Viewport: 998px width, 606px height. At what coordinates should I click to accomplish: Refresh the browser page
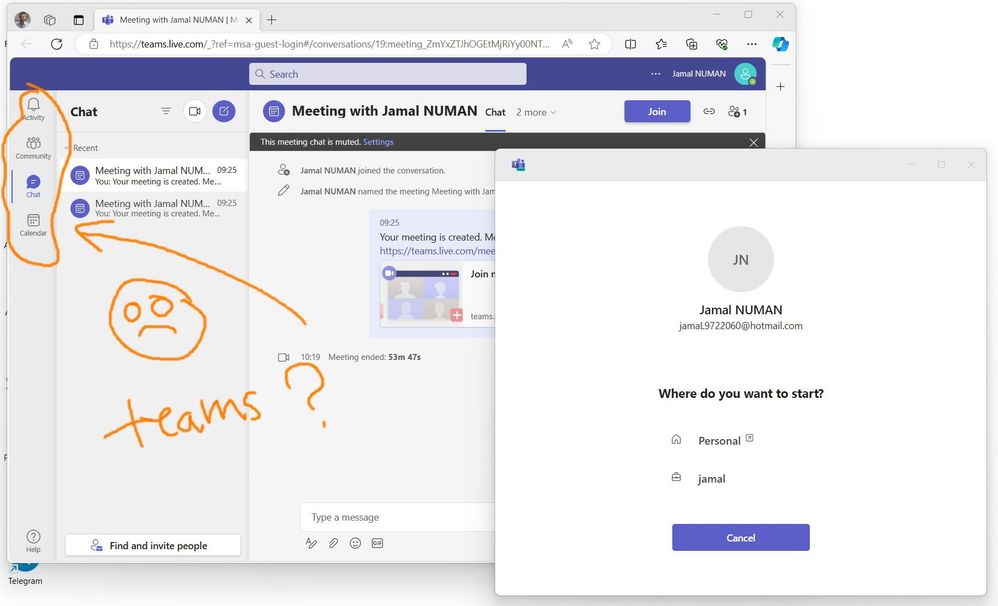pyautogui.click(x=57, y=44)
